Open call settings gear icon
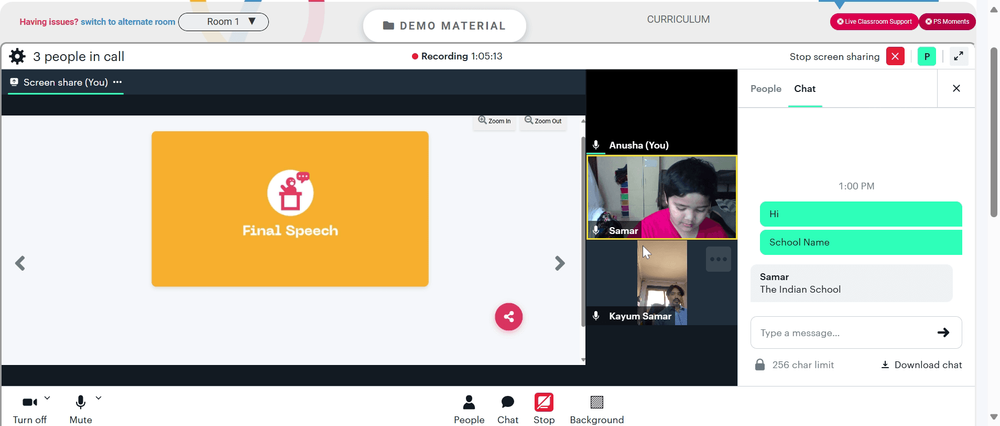 [17, 57]
